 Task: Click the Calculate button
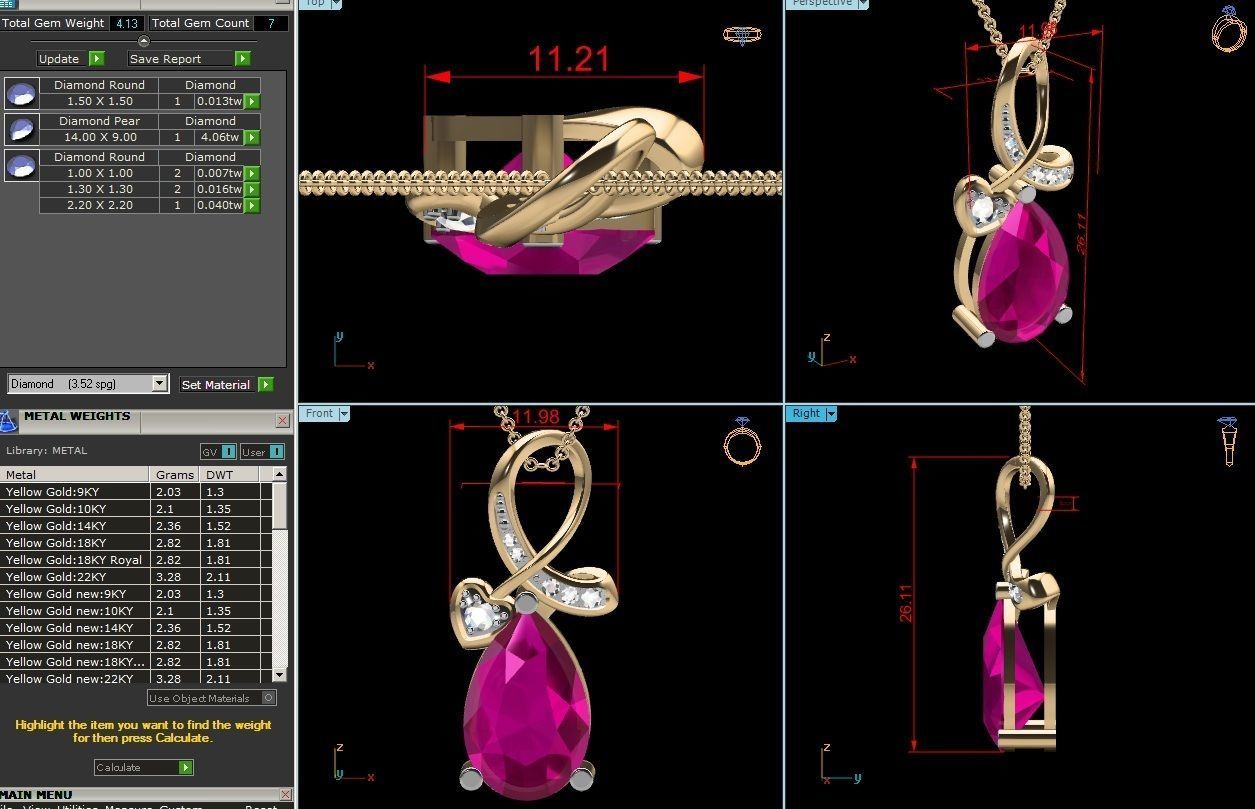point(144,767)
